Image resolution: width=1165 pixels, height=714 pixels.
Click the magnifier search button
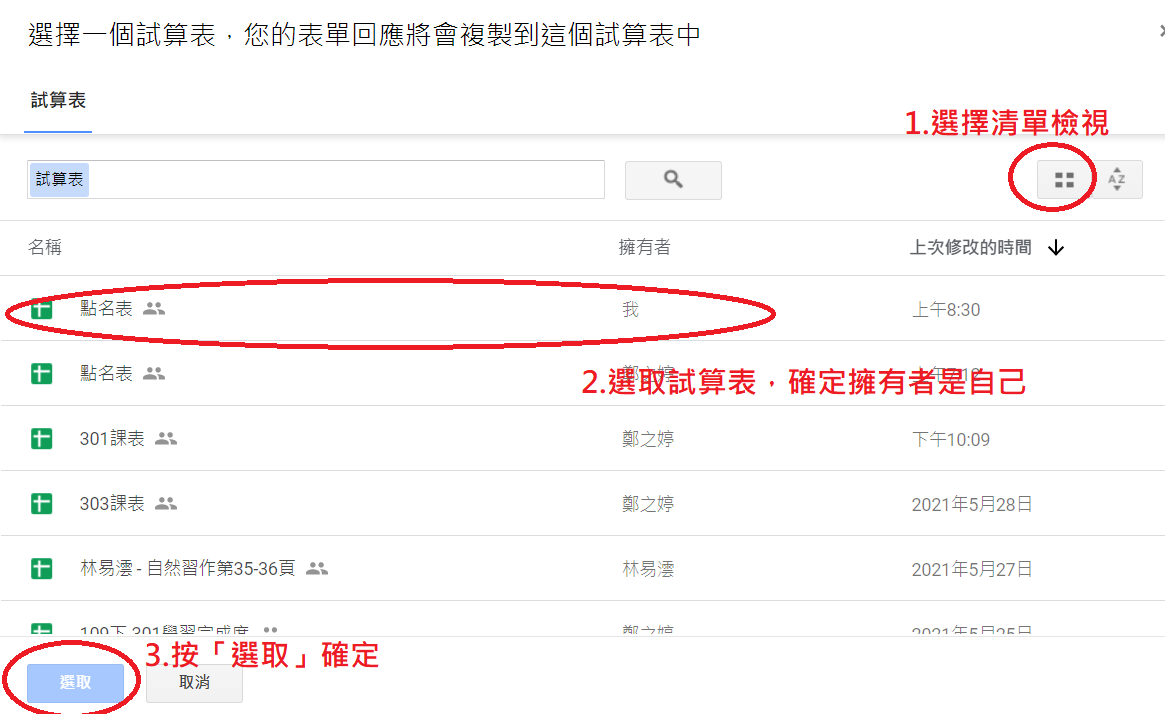click(x=673, y=180)
